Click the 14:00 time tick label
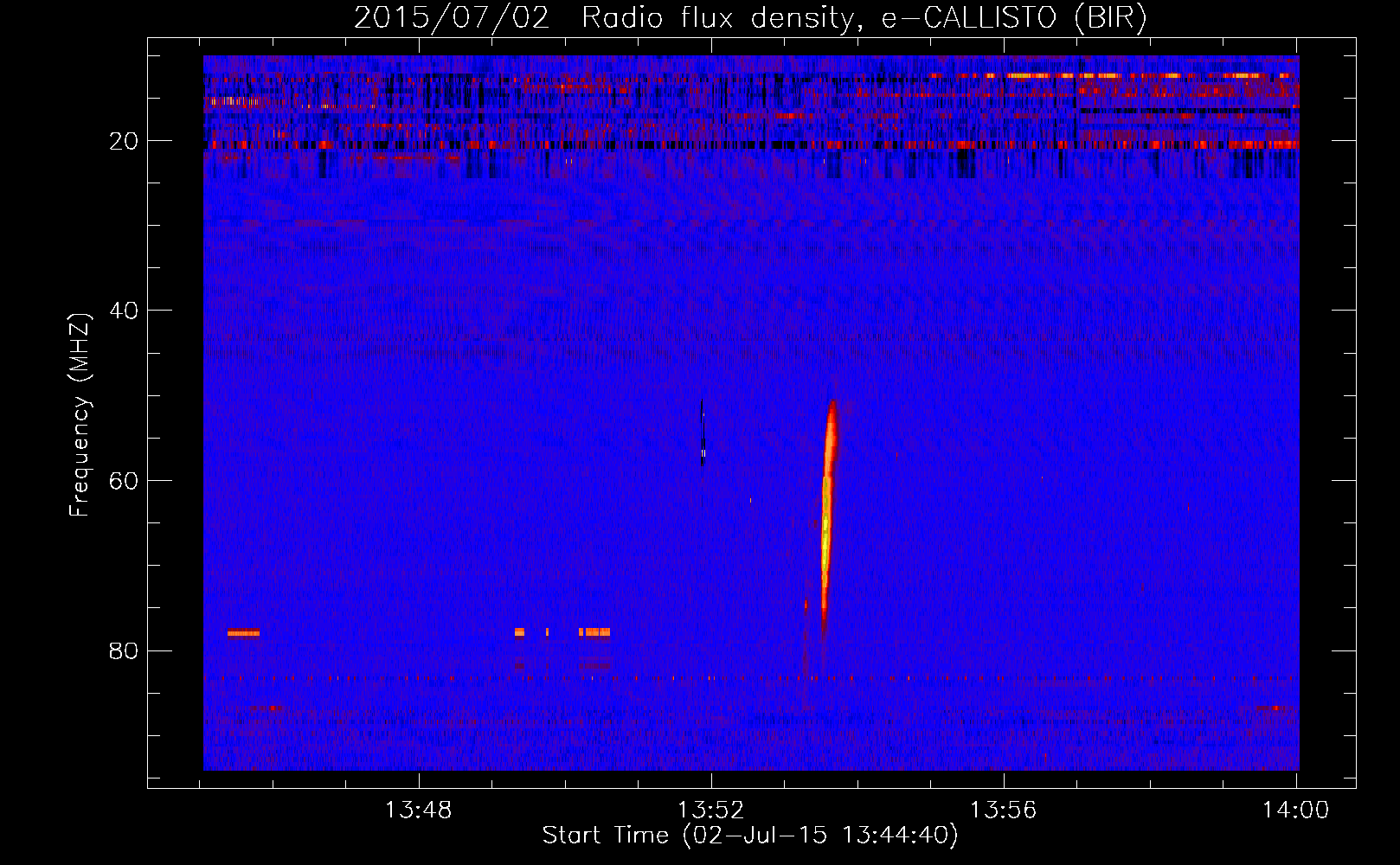Image resolution: width=1400 pixels, height=865 pixels. (x=1296, y=810)
